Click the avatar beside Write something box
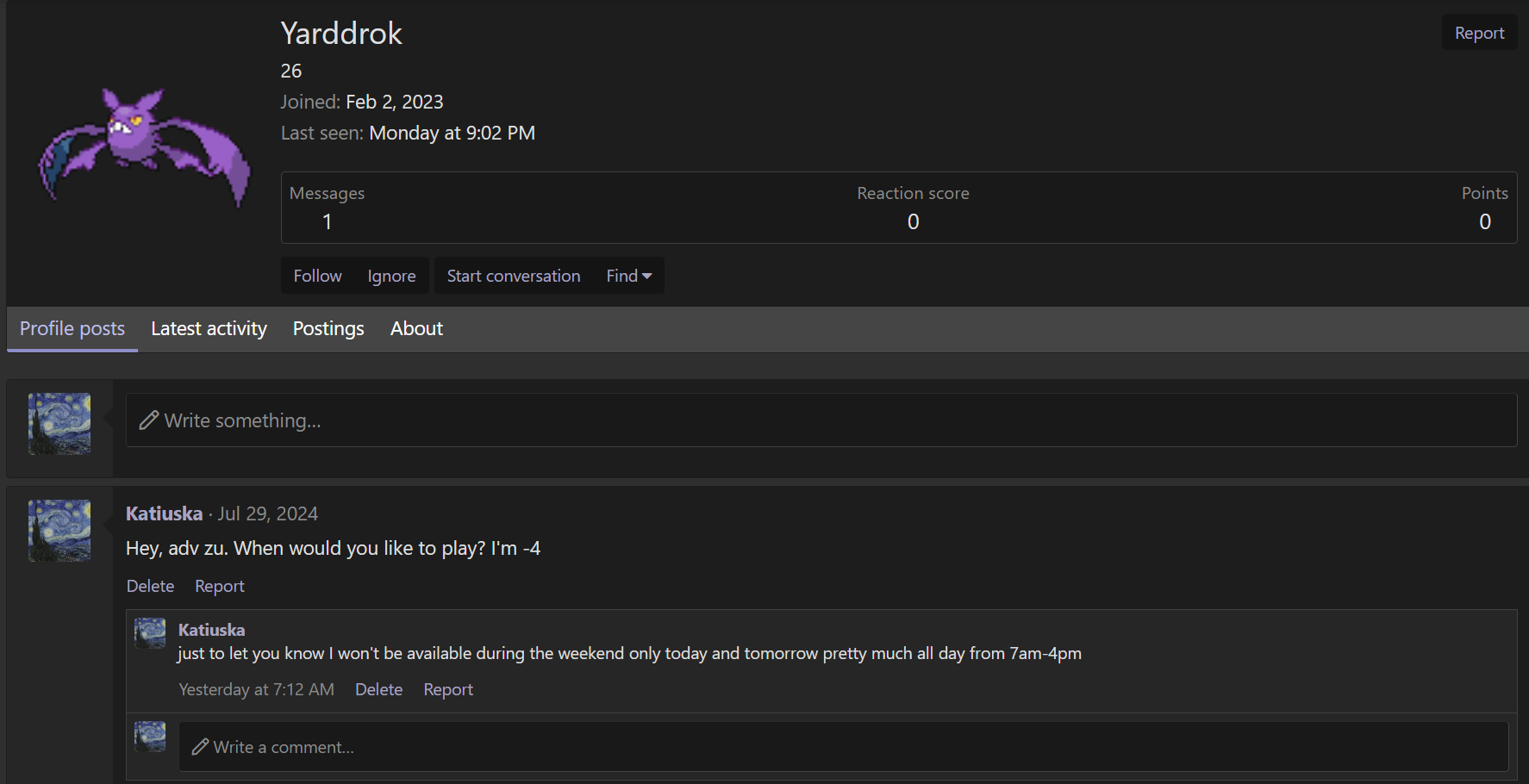The width and height of the screenshot is (1529, 784). pyautogui.click(x=59, y=424)
